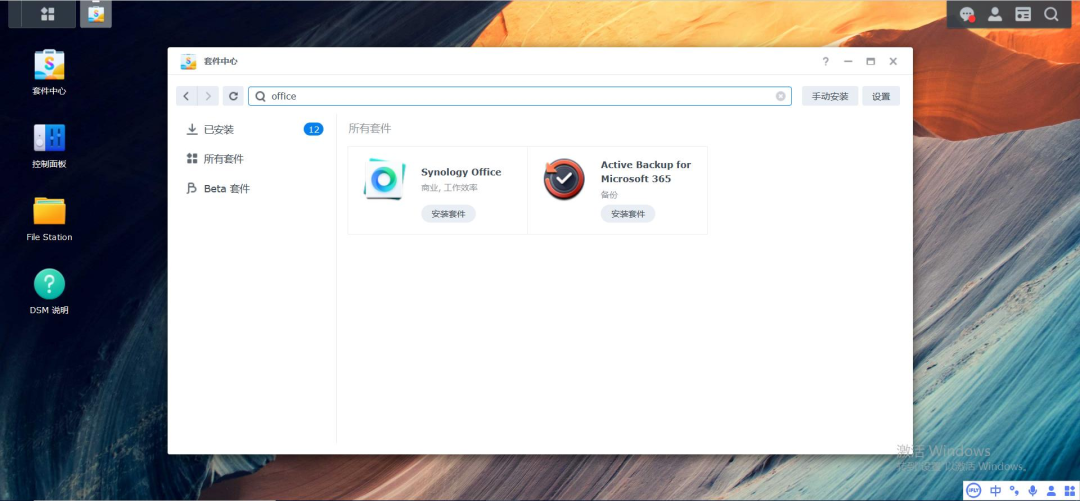This screenshot has width=1080, height=501.
Task: Open the 套件中心 desktop icon
Action: click(x=49, y=66)
